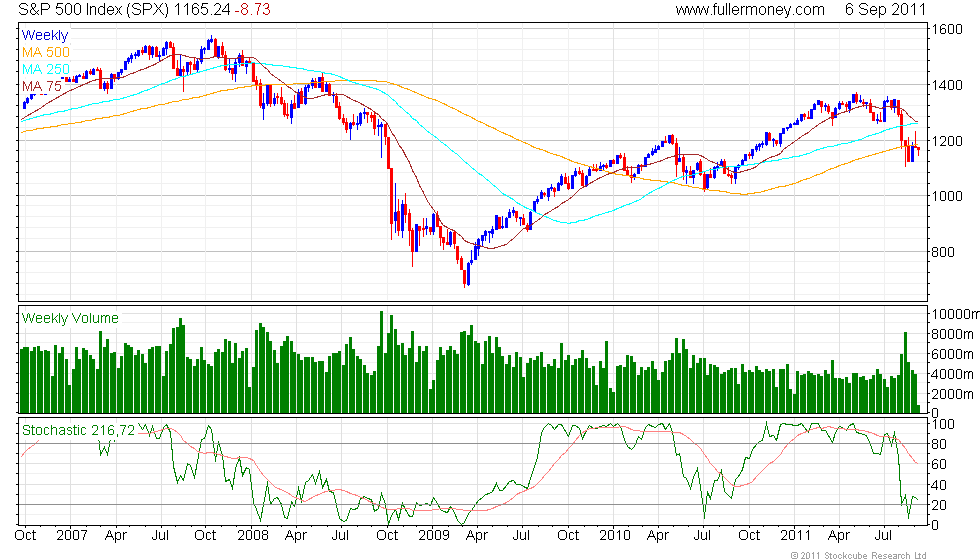Image resolution: width=980 pixels, height=560 pixels.
Task: Select the red -8.73 price change value
Action: [x=252, y=10]
